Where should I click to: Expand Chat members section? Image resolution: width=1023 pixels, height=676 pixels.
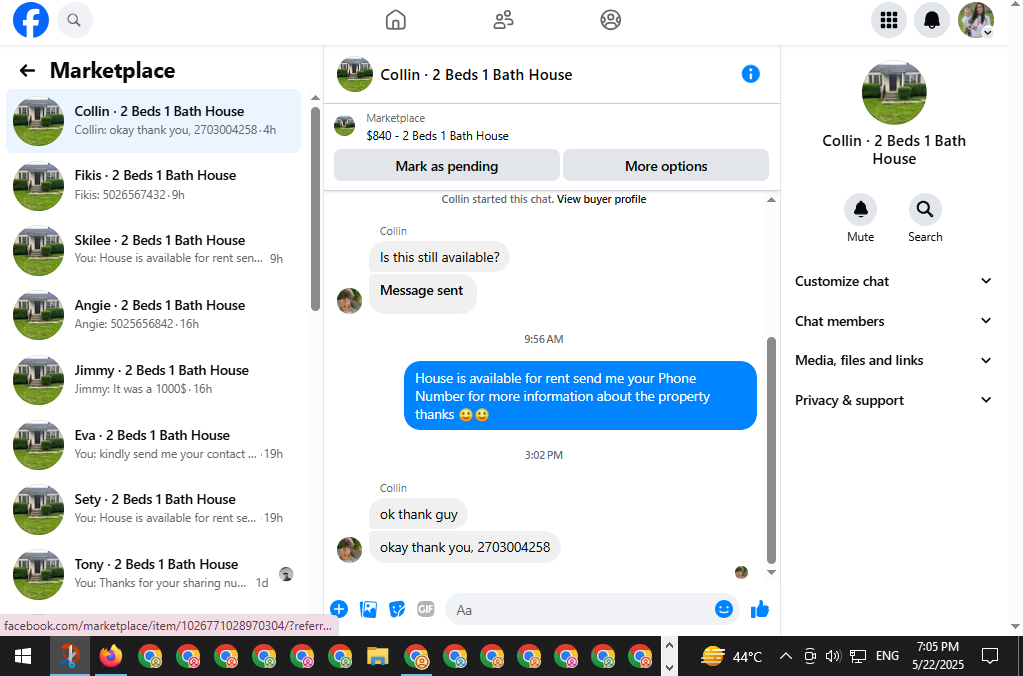tap(893, 321)
